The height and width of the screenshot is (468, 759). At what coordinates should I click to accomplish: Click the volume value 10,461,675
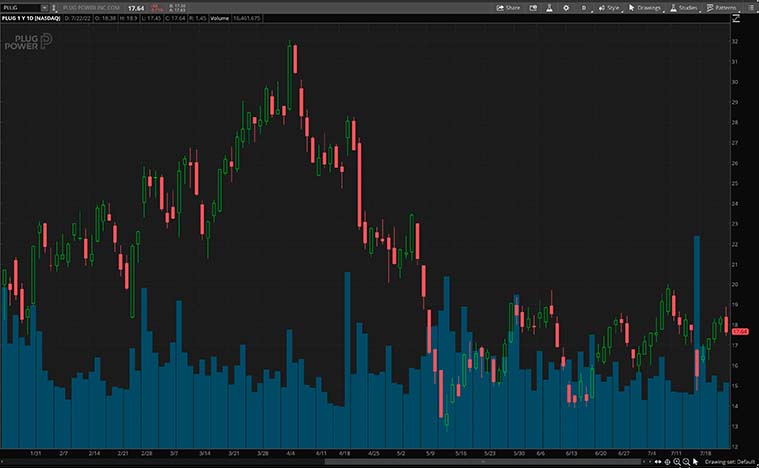point(246,18)
